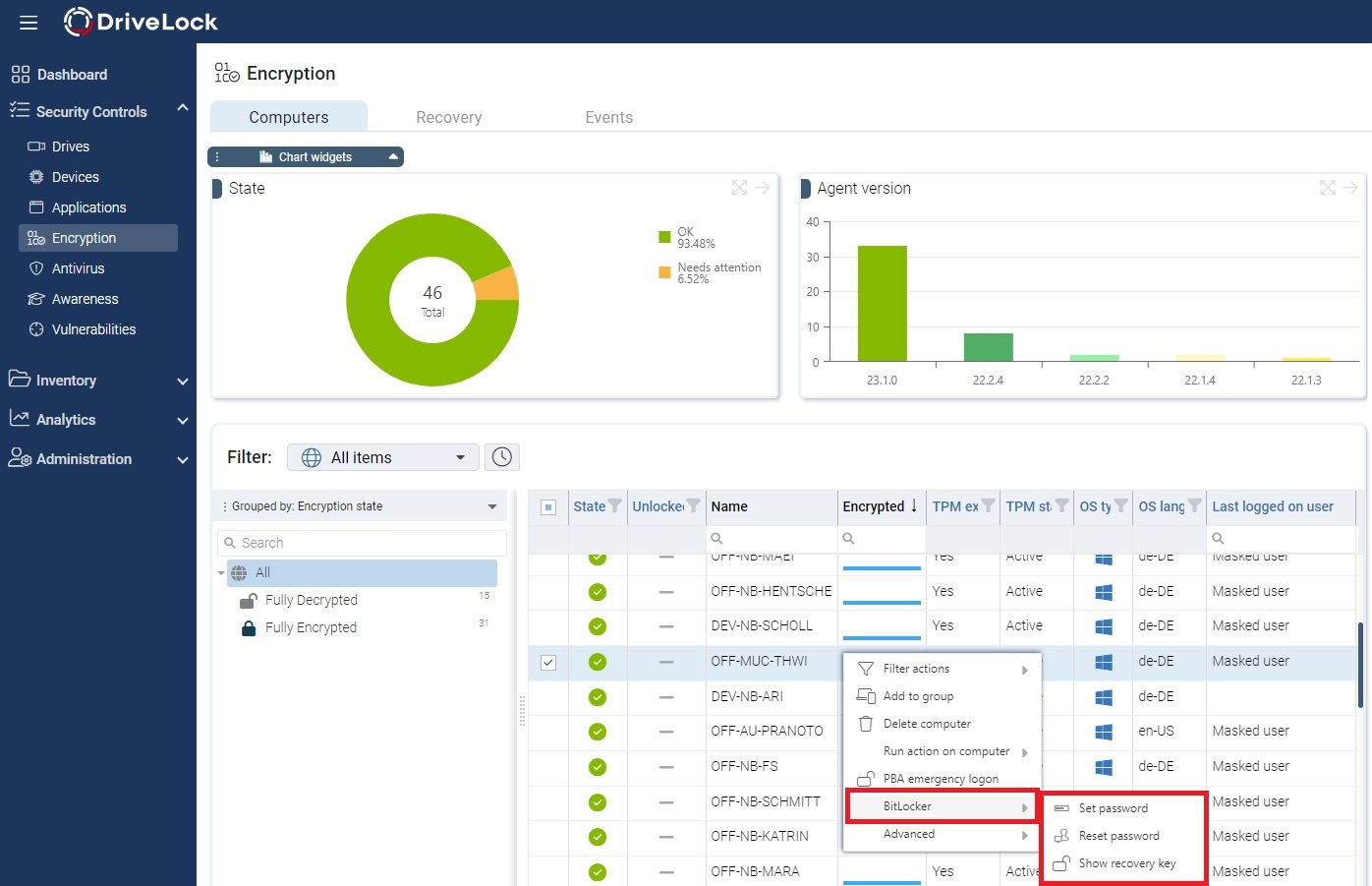Click the green state icon for DEV-NB-ARI
The height and width of the screenshot is (886, 1372).
[598, 697]
